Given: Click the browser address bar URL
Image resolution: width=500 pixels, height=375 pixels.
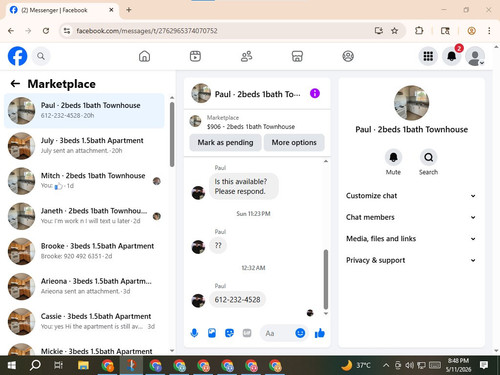Looking at the screenshot, I should 147,31.
